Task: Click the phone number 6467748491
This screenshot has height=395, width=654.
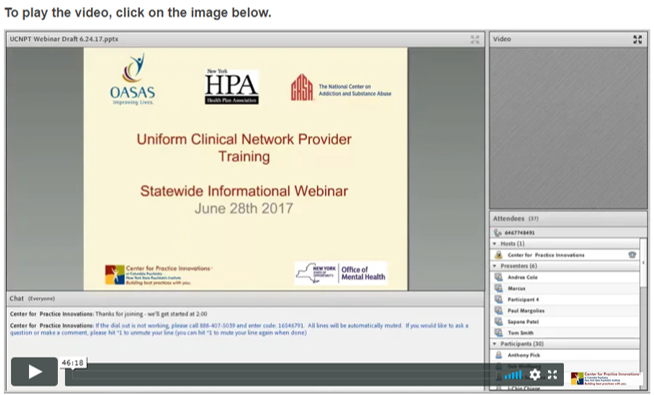Action: coord(519,233)
